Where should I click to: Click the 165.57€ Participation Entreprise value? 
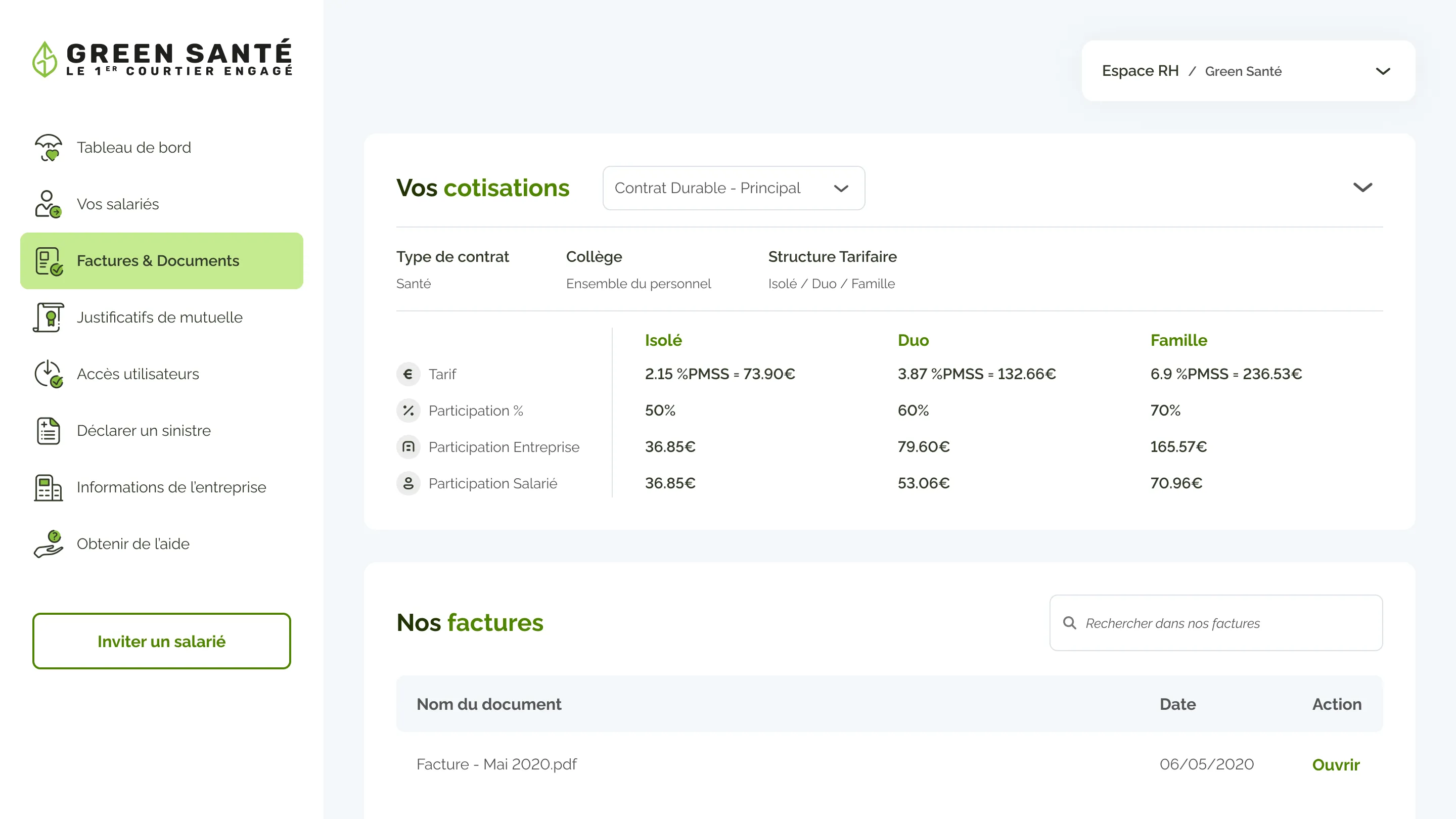(1179, 447)
